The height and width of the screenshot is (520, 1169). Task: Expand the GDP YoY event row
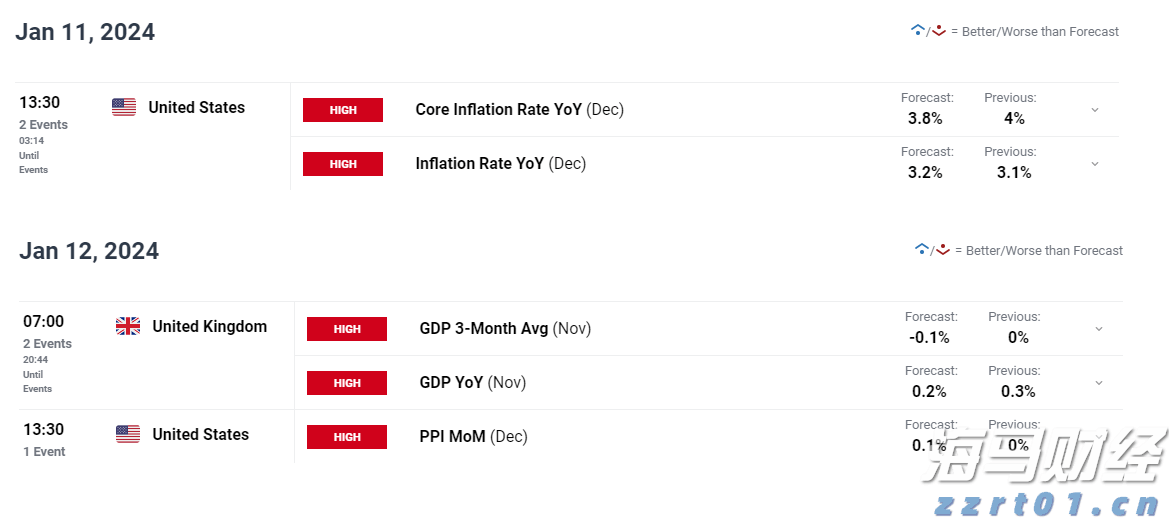tap(1099, 383)
